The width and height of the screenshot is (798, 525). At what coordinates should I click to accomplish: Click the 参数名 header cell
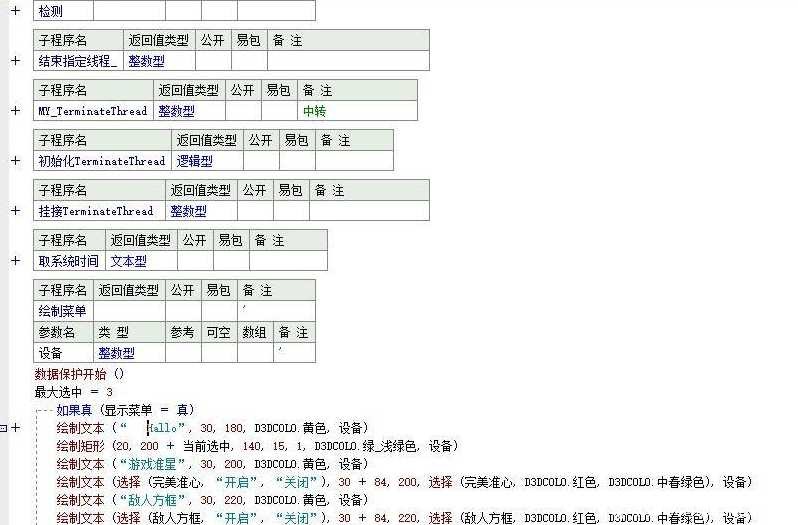pos(64,332)
